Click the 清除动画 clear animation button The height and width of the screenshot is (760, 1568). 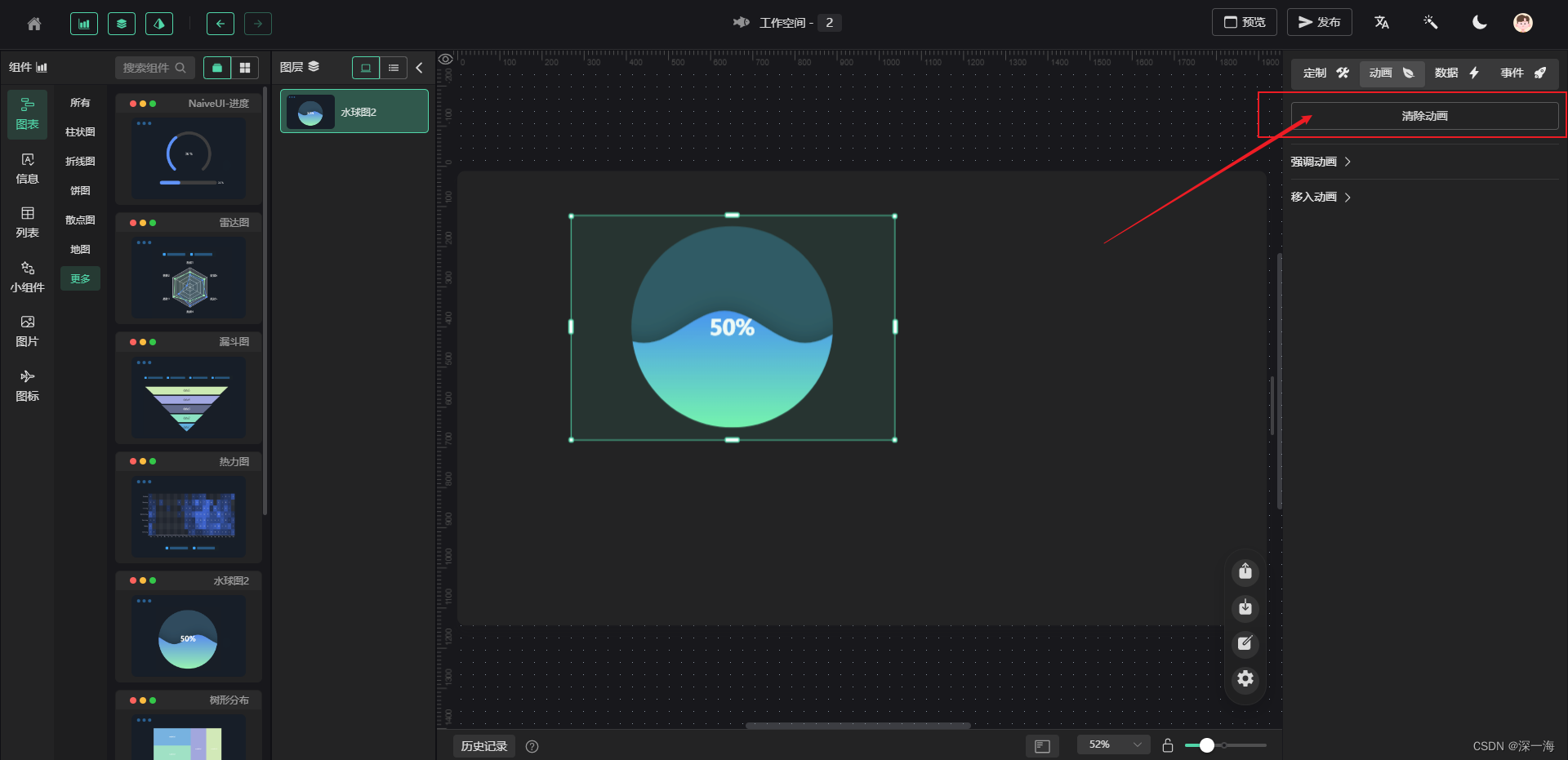coord(1424,115)
